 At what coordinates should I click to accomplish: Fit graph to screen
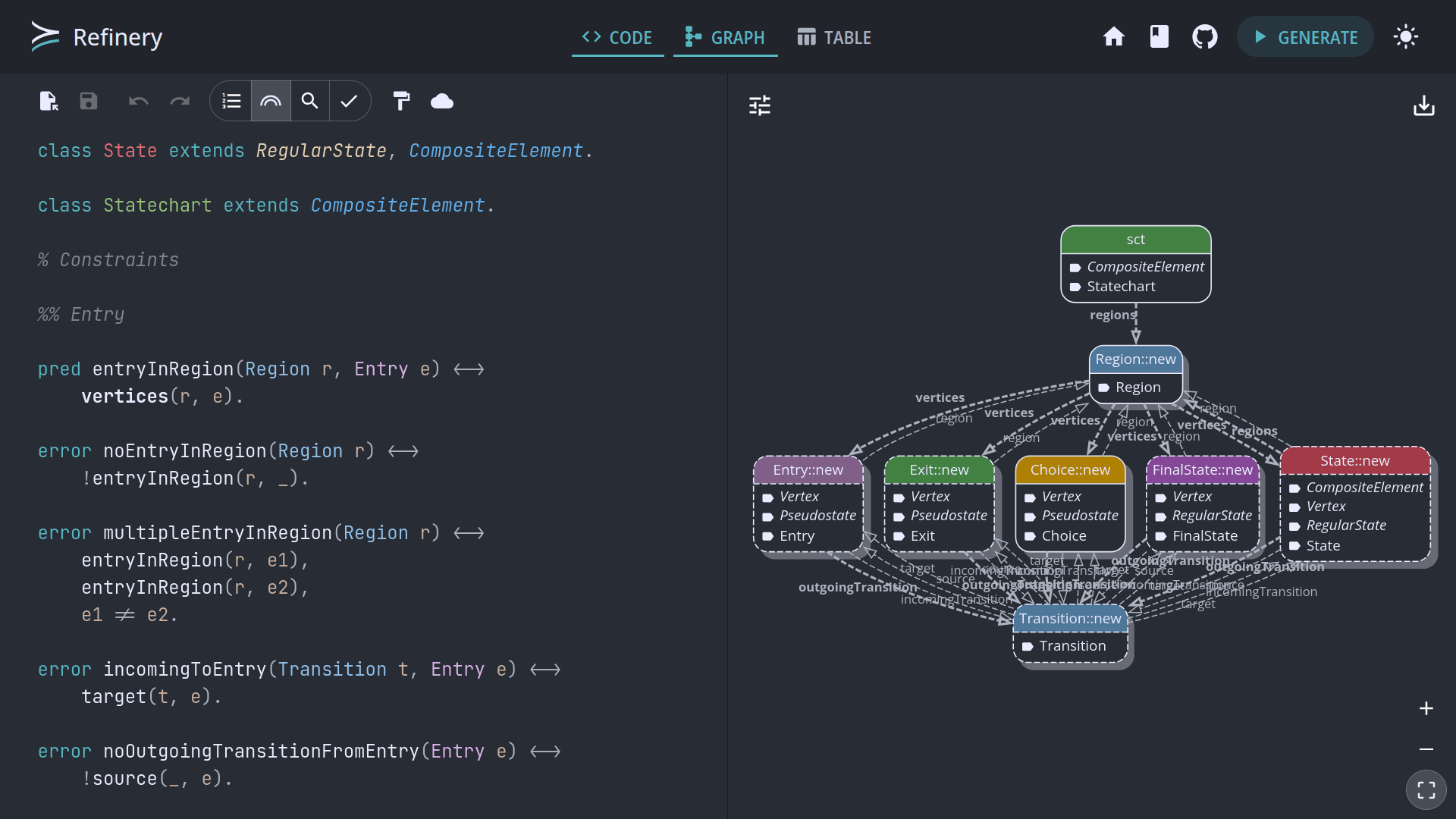1426,790
